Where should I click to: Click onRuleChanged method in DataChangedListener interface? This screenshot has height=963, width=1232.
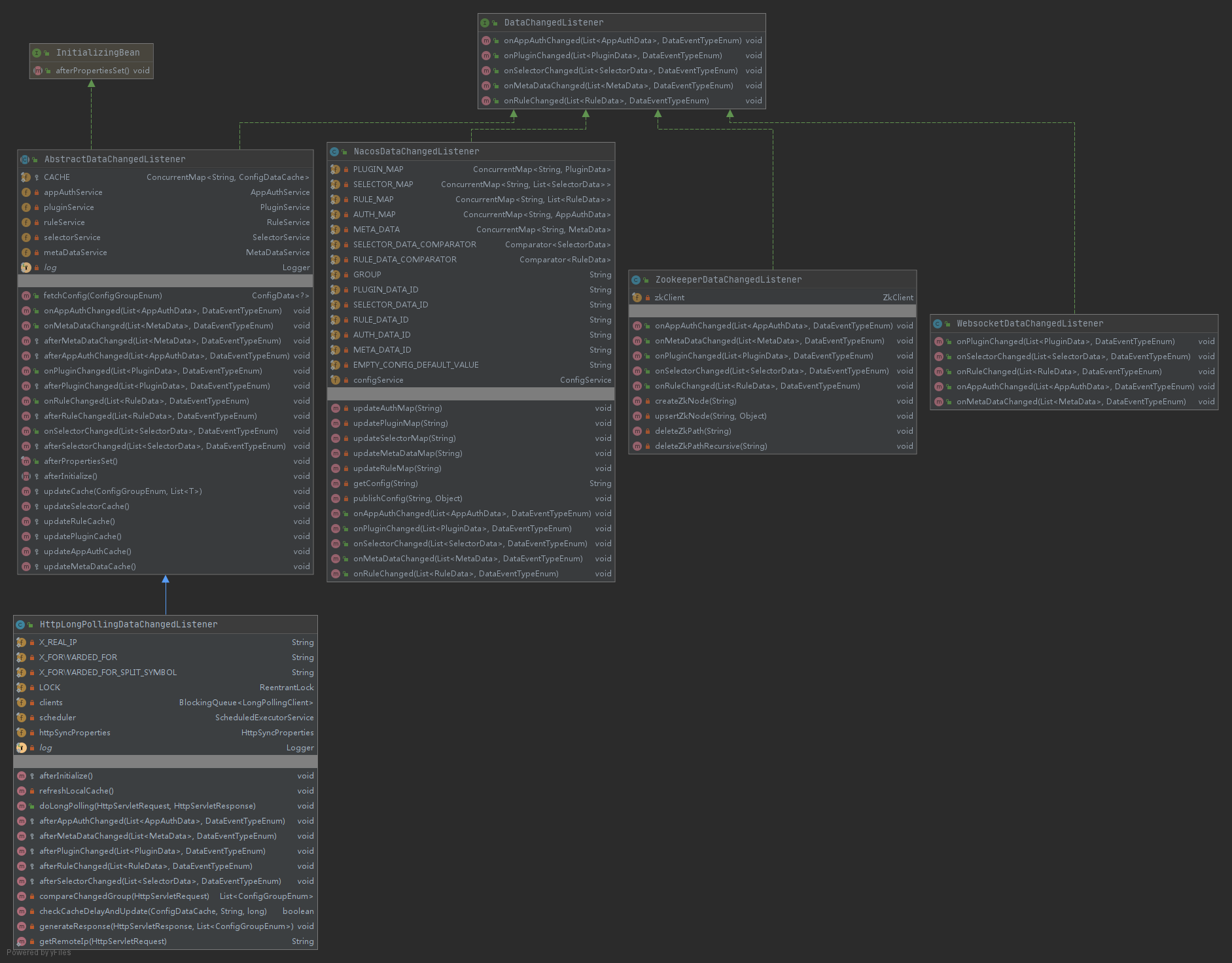tap(622, 101)
